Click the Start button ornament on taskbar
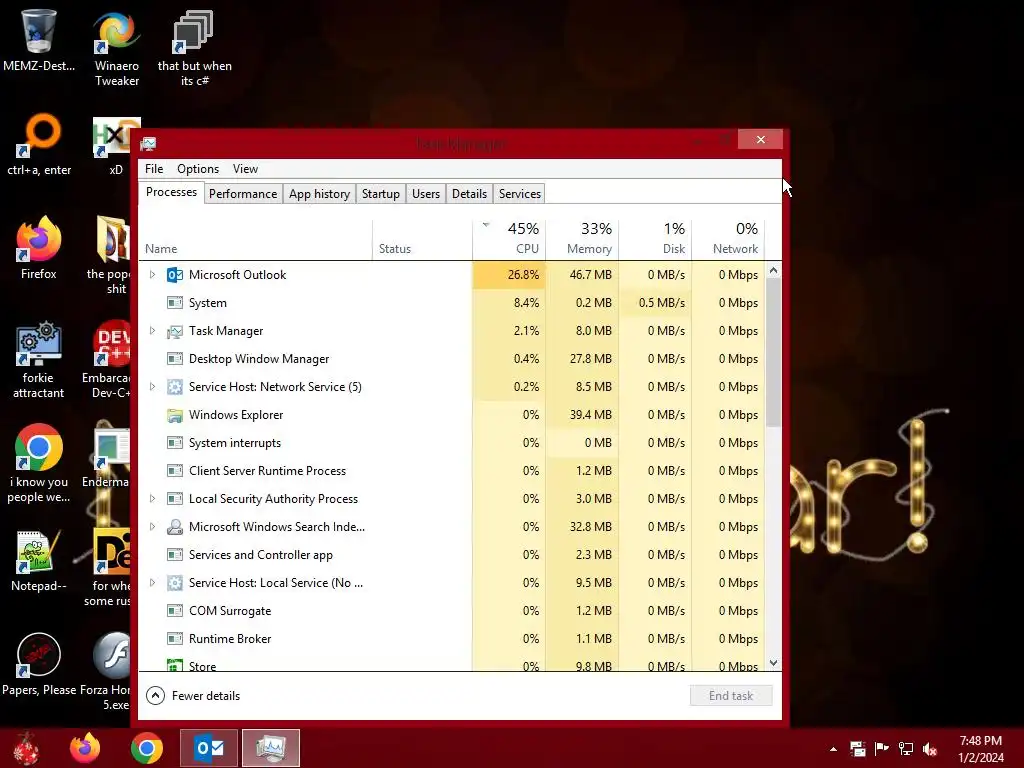 26,748
